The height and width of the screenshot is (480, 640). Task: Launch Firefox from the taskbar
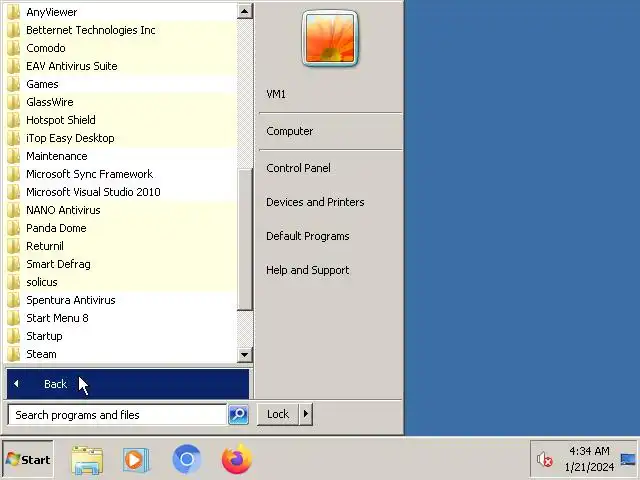[x=237, y=459]
